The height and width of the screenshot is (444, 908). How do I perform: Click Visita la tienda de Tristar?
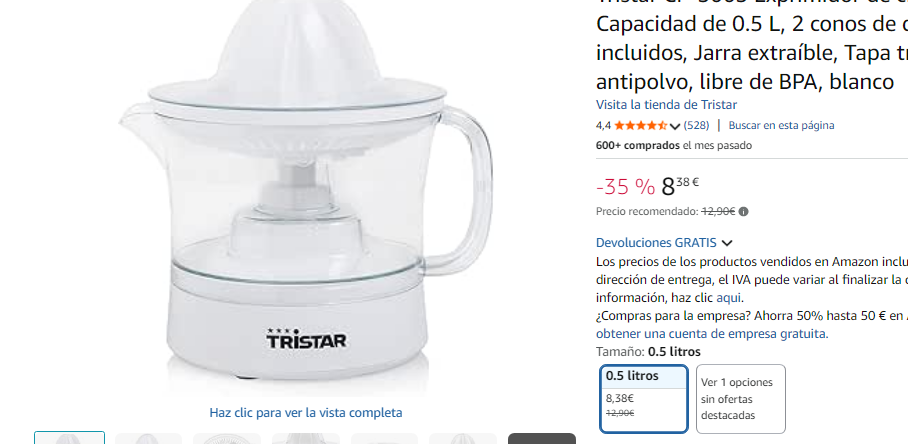(x=666, y=105)
